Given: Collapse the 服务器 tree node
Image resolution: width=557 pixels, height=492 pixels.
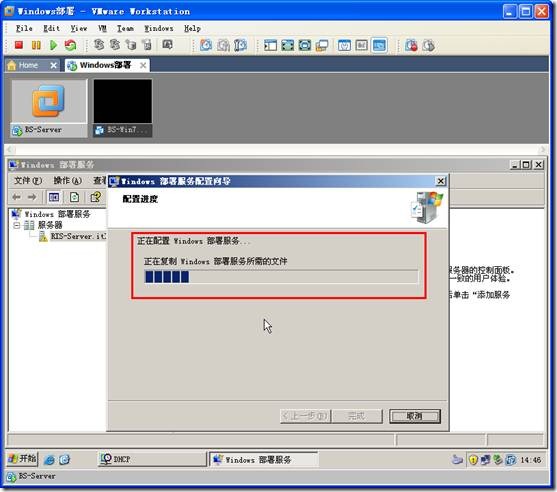Looking at the screenshot, I should 16,225.
